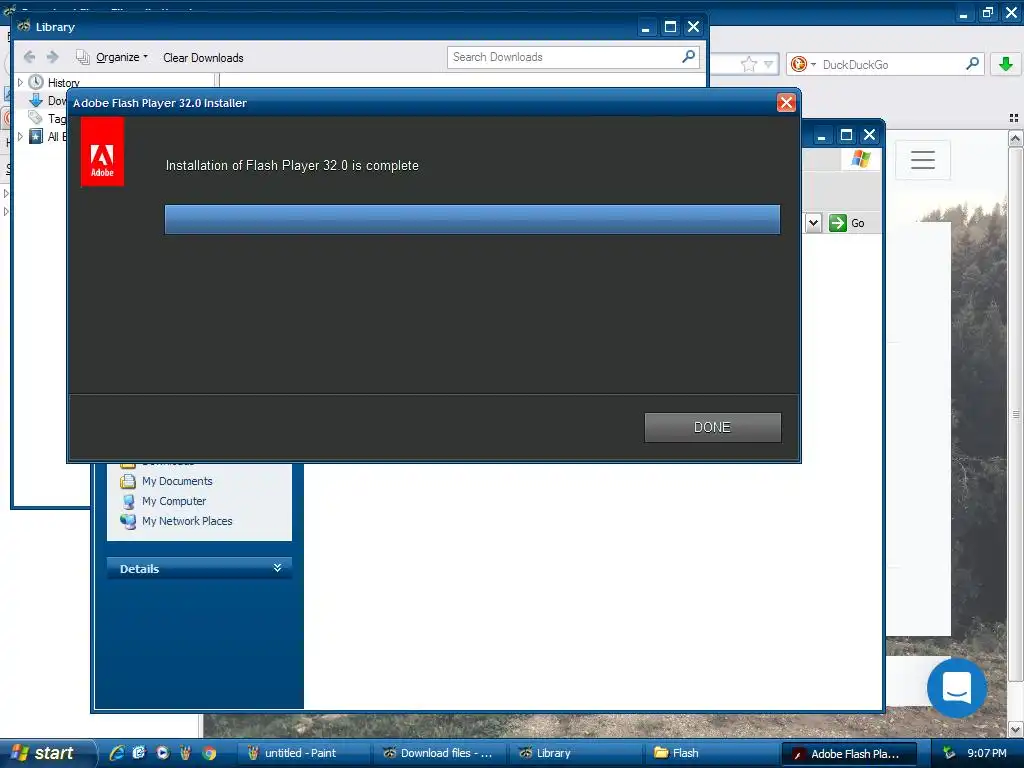Image resolution: width=1024 pixels, height=768 pixels.
Task: Minimize the Flash folder window
Action: [822, 135]
